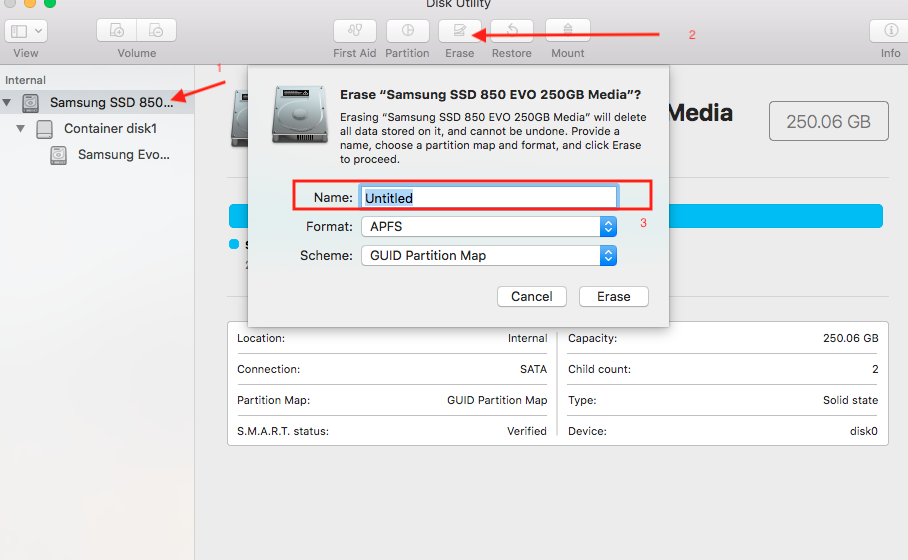The width and height of the screenshot is (908, 560).
Task: Click the Type value Solid state
Action: click(850, 400)
